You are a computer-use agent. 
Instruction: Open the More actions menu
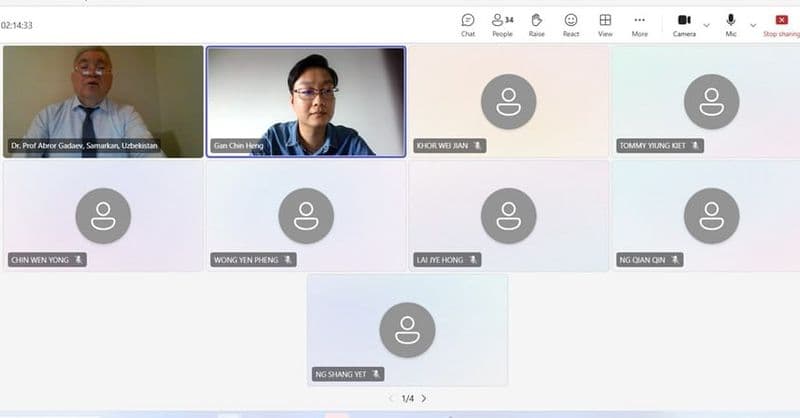click(x=639, y=25)
